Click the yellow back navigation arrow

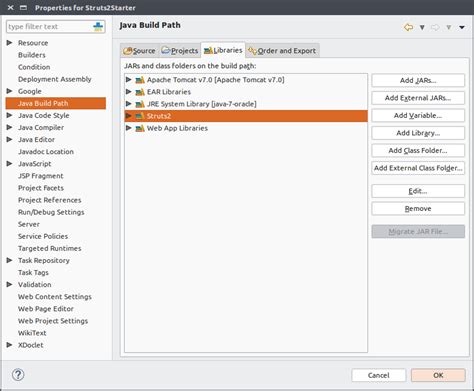click(x=408, y=27)
